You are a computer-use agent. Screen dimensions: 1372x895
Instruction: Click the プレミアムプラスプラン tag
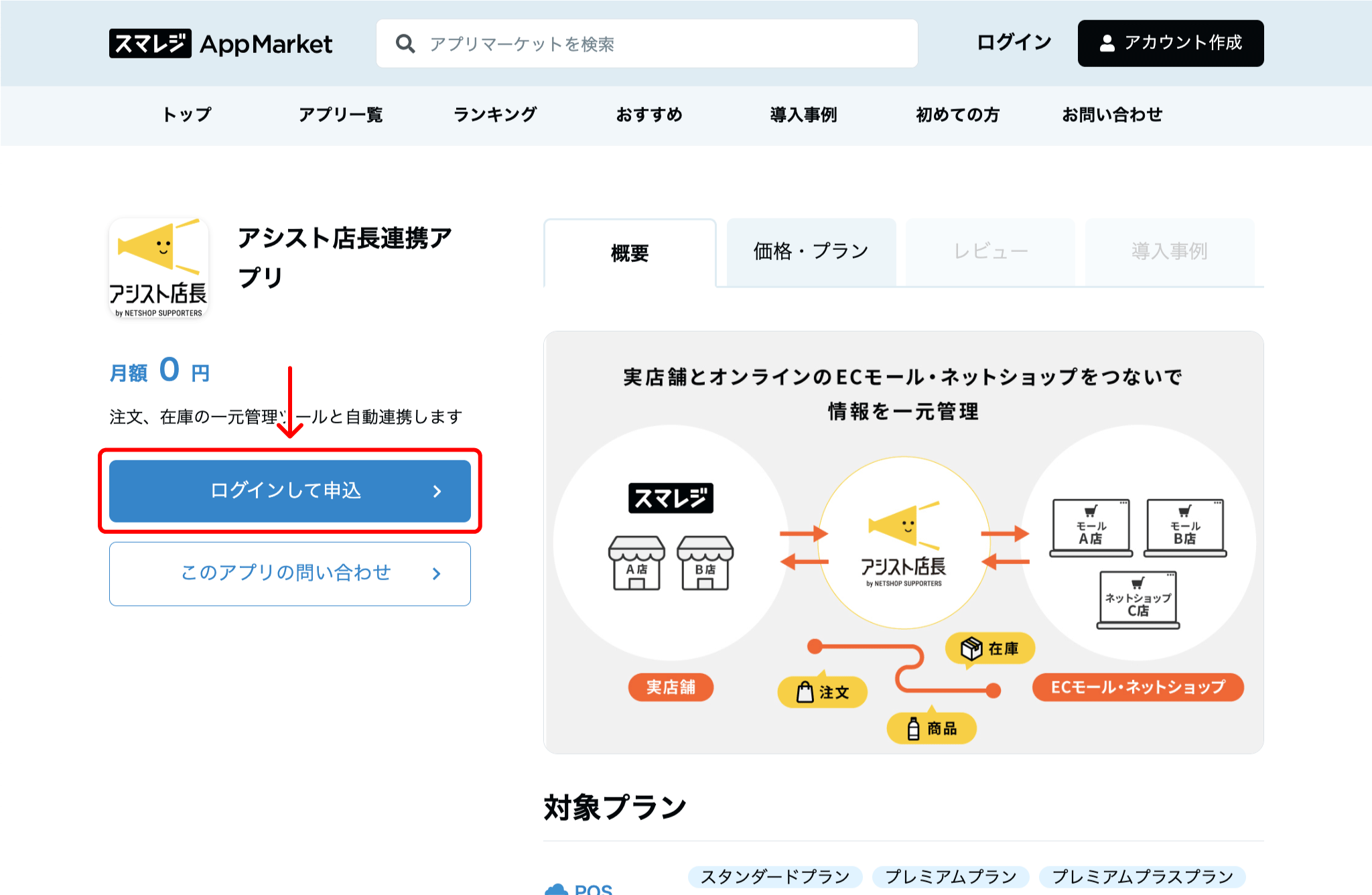point(1142,876)
